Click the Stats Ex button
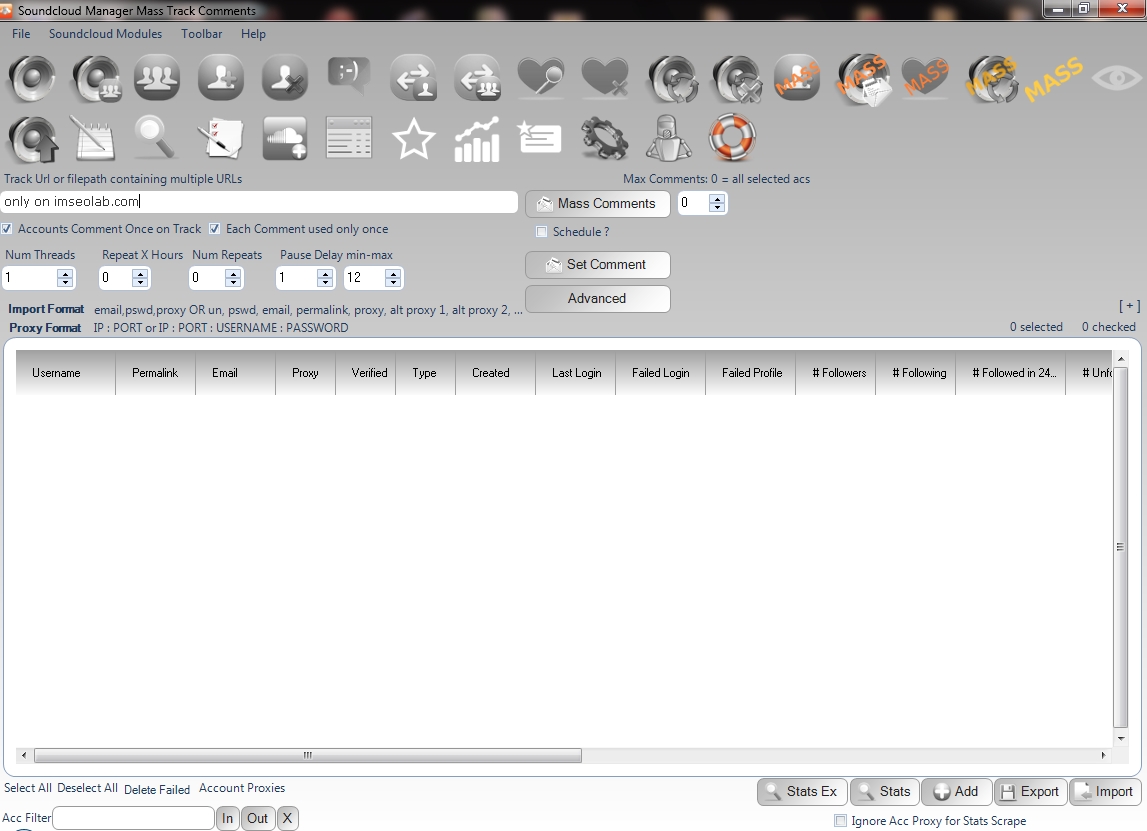 pyautogui.click(x=802, y=791)
